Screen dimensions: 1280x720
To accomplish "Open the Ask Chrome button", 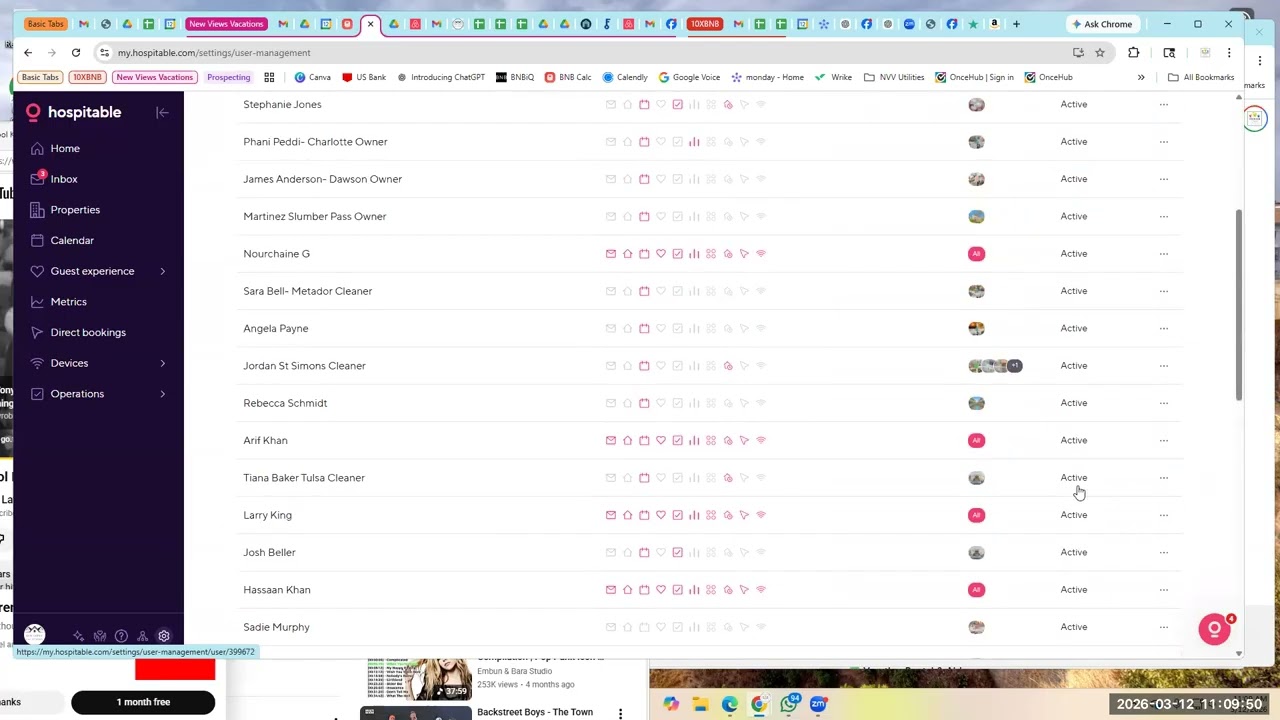I will pos(1102,24).
